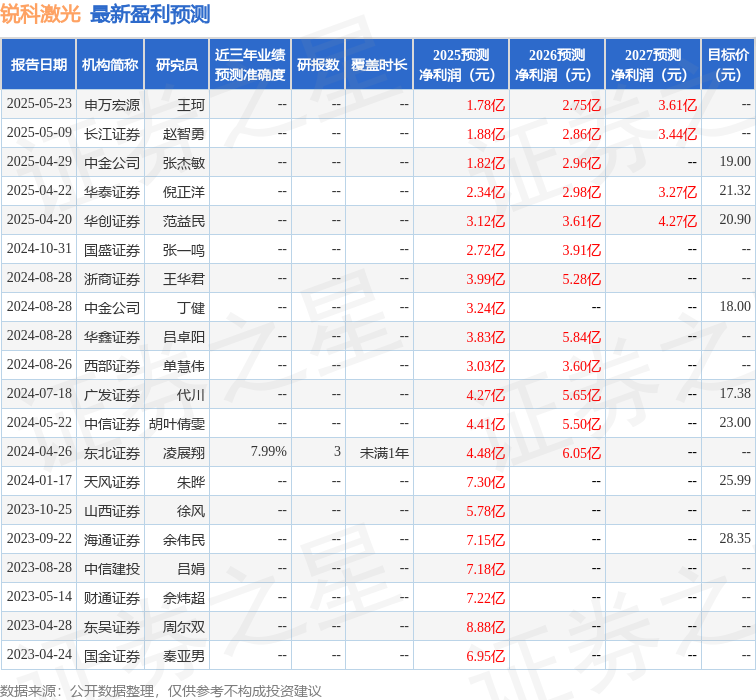Screen dimensions: 756x700
Task: Click researcher name 倪正洋
Action: click(184, 192)
